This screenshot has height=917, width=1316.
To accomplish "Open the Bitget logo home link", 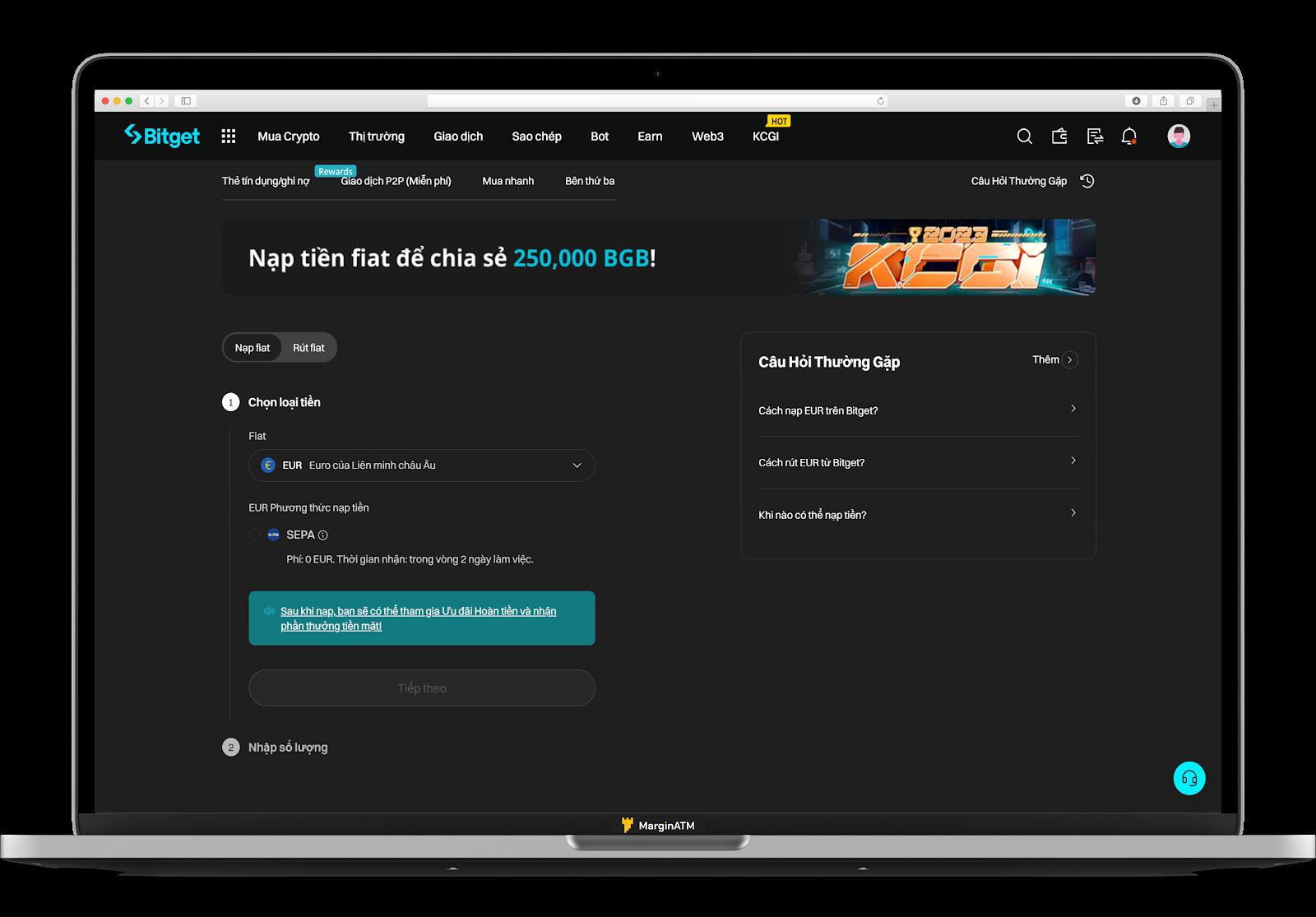I will [x=162, y=136].
